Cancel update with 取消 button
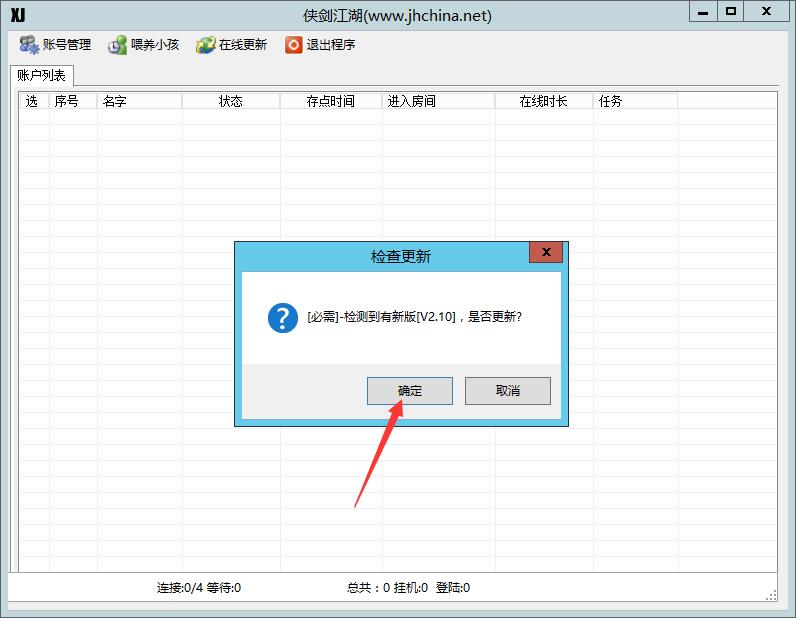796x618 pixels. [508, 391]
